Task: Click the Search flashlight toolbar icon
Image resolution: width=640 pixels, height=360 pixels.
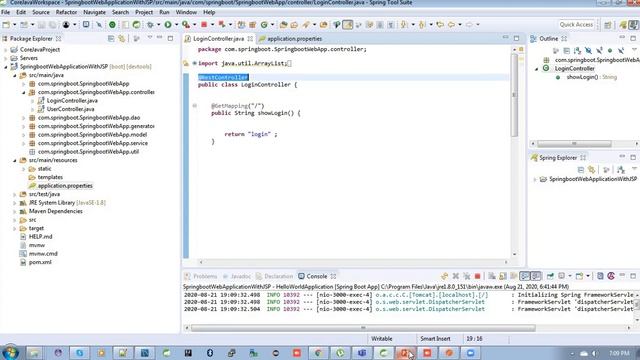Action: point(306,24)
